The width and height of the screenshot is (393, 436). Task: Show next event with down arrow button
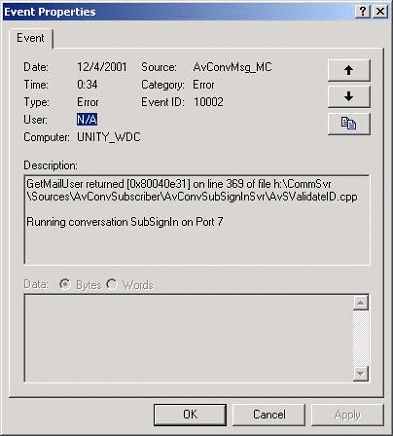[349, 97]
